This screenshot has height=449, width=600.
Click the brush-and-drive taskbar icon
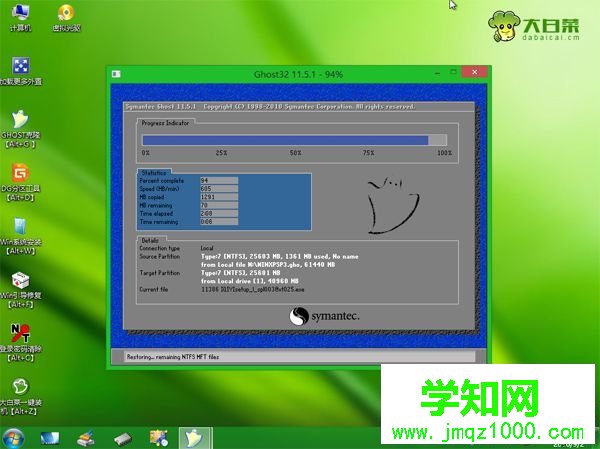tap(86, 439)
